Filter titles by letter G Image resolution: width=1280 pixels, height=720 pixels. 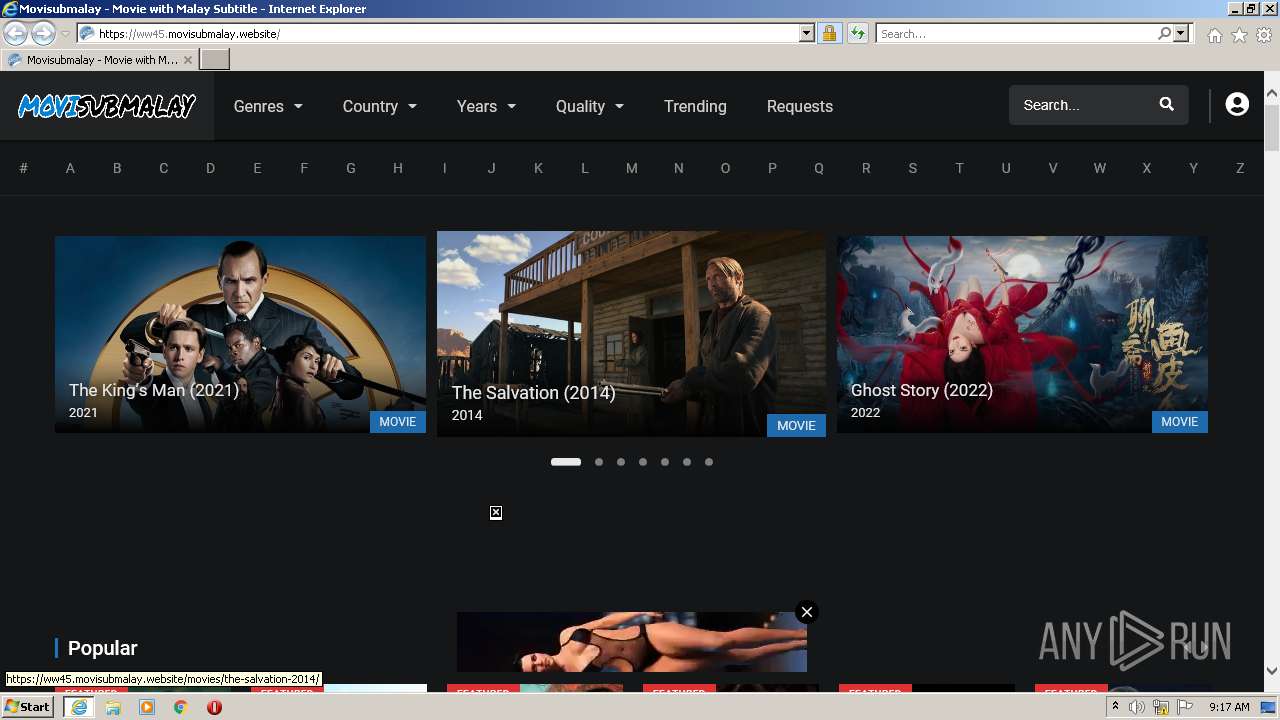click(x=351, y=168)
